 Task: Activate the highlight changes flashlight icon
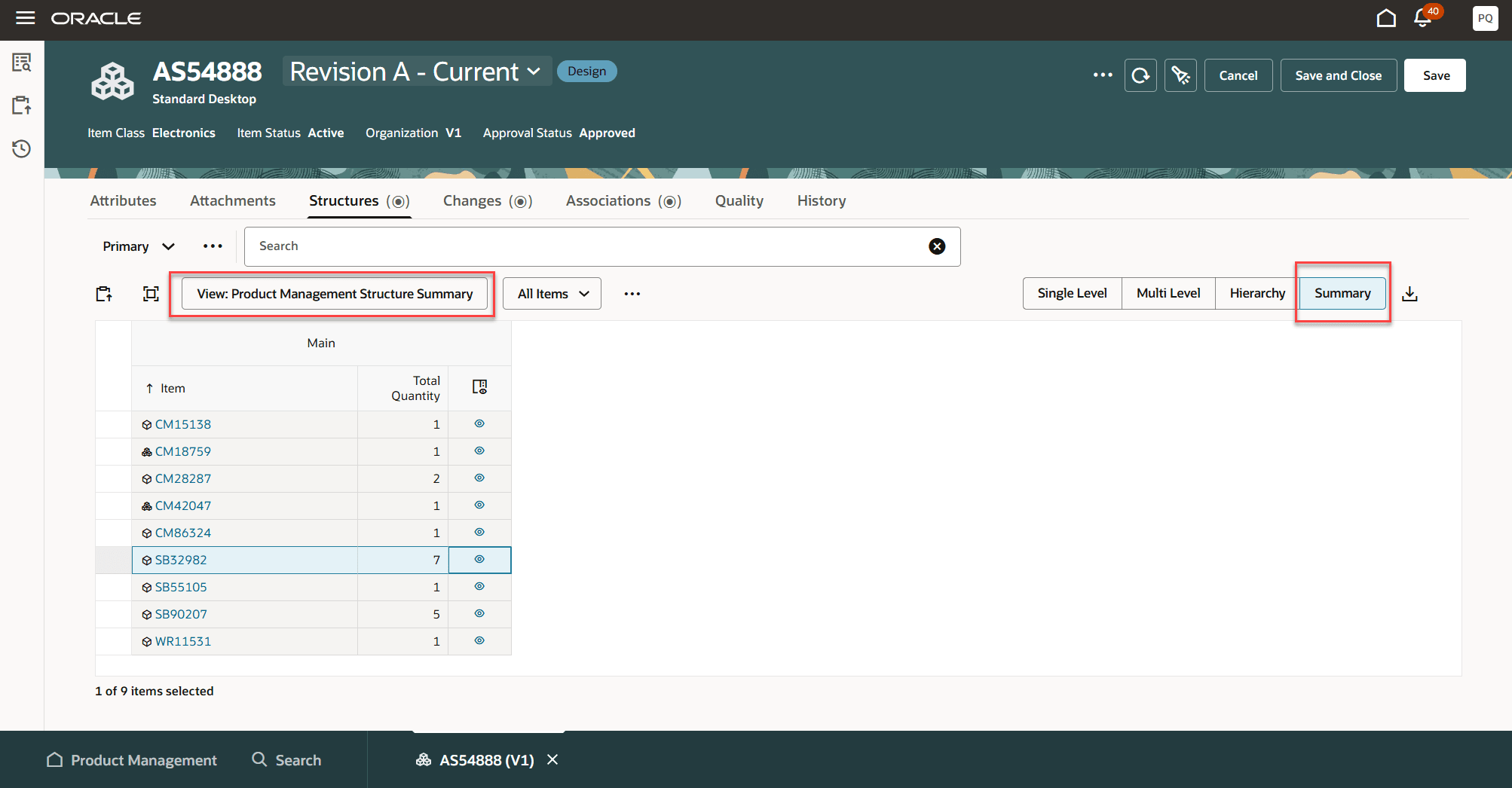1180,75
